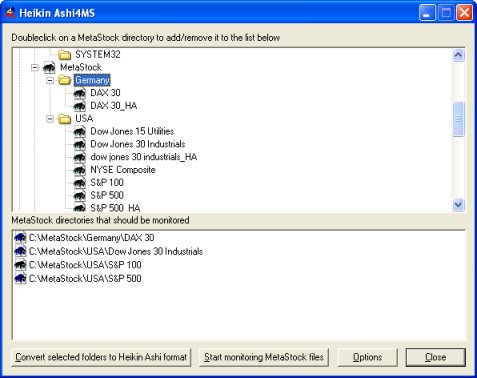Click Convert selected folders to Heikin Ashi format
477x378 pixels.
101,357
